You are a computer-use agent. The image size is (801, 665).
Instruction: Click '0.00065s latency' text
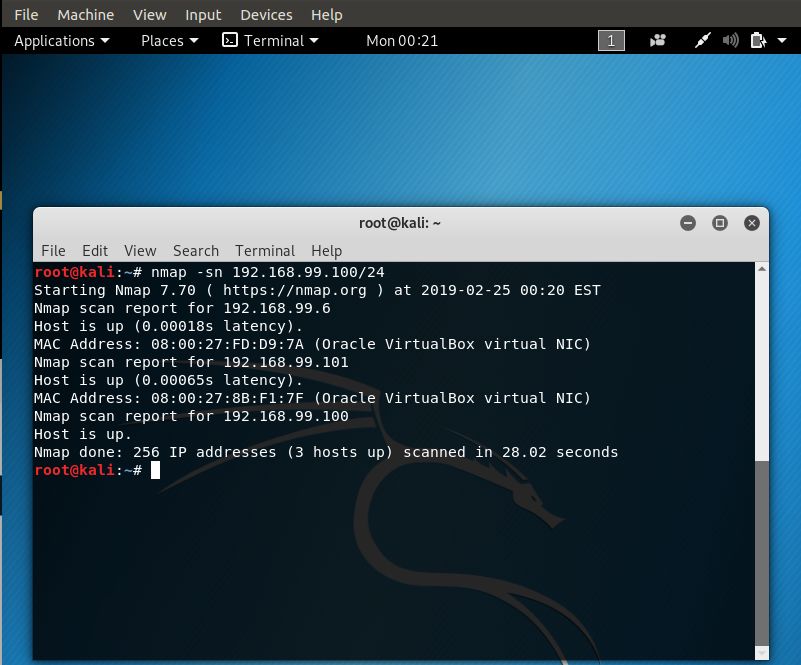tap(214, 380)
